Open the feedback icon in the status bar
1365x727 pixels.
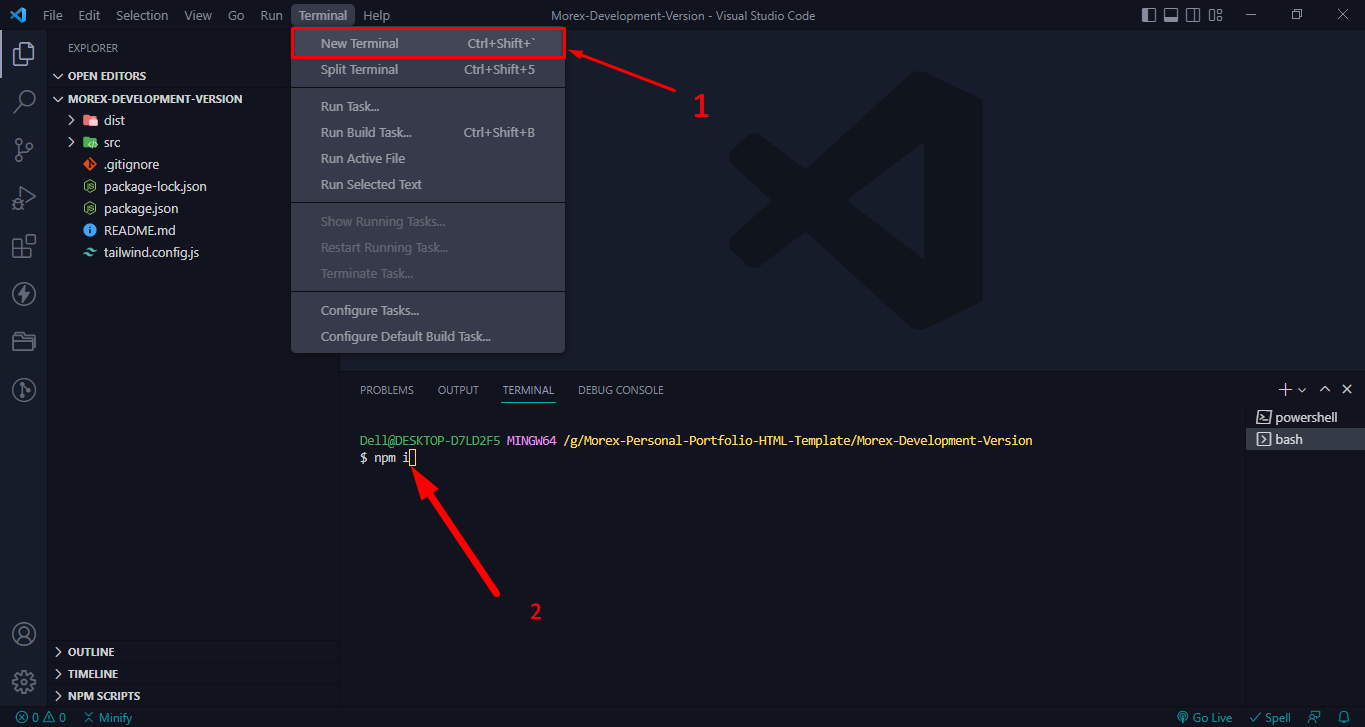click(1315, 717)
